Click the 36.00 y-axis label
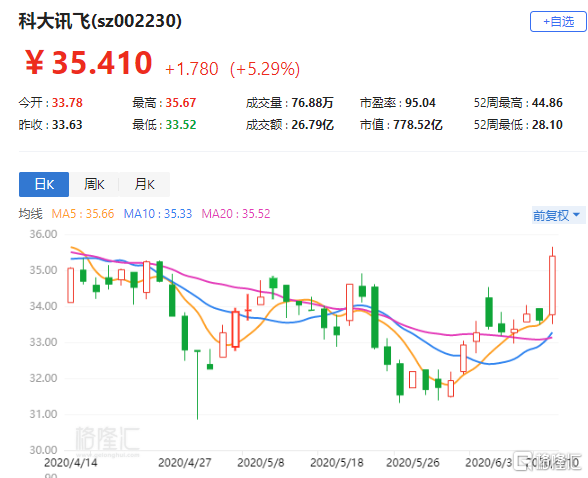Viewport: 588px width, 478px height. click(44, 234)
